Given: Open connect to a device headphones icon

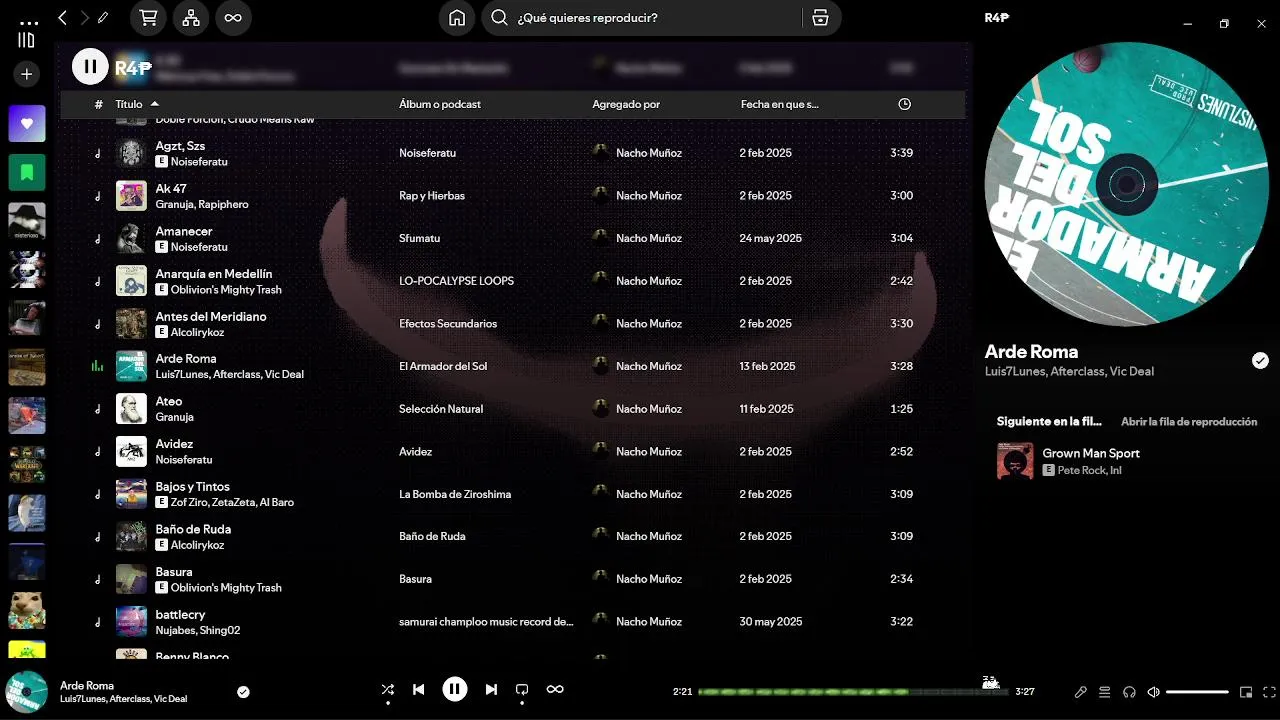Looking at the screenshot, I should tap(1129, 692).
